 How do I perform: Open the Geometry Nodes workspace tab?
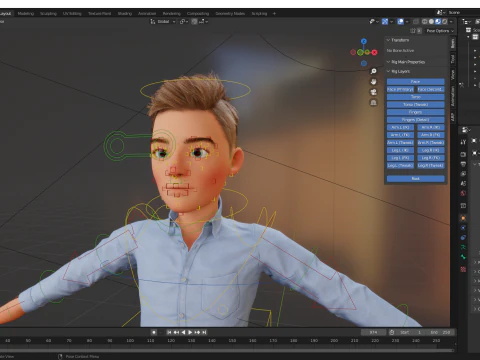point(230,14)
